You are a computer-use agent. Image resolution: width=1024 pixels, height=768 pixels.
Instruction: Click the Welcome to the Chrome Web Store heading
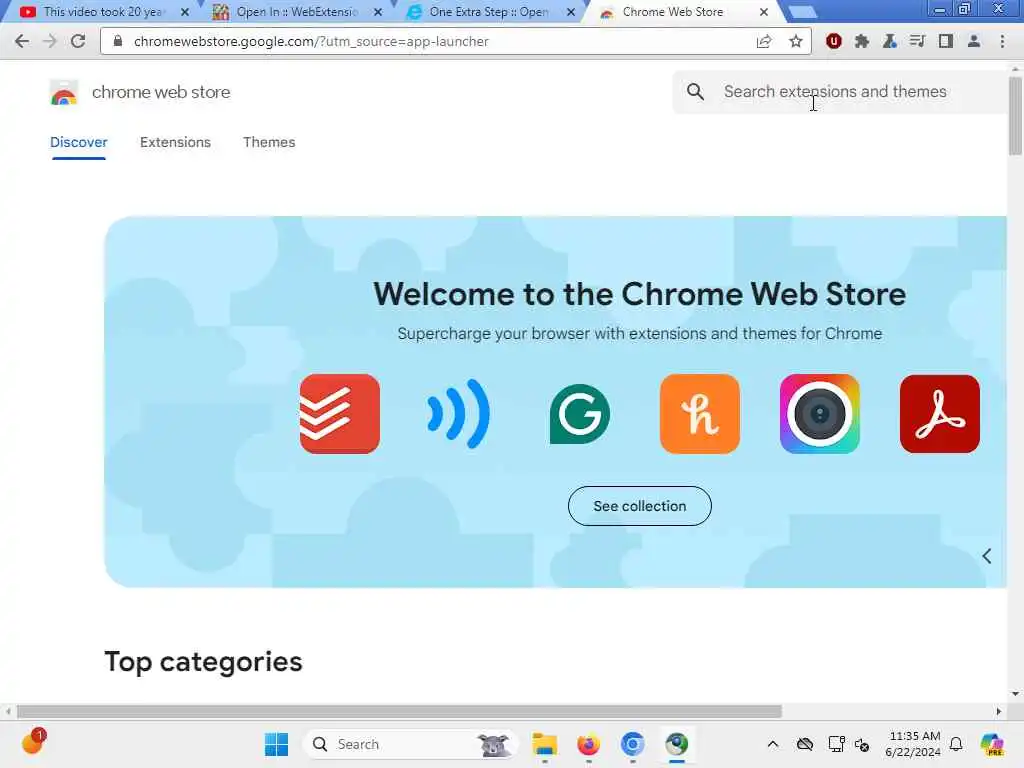[x=639, y=294]
